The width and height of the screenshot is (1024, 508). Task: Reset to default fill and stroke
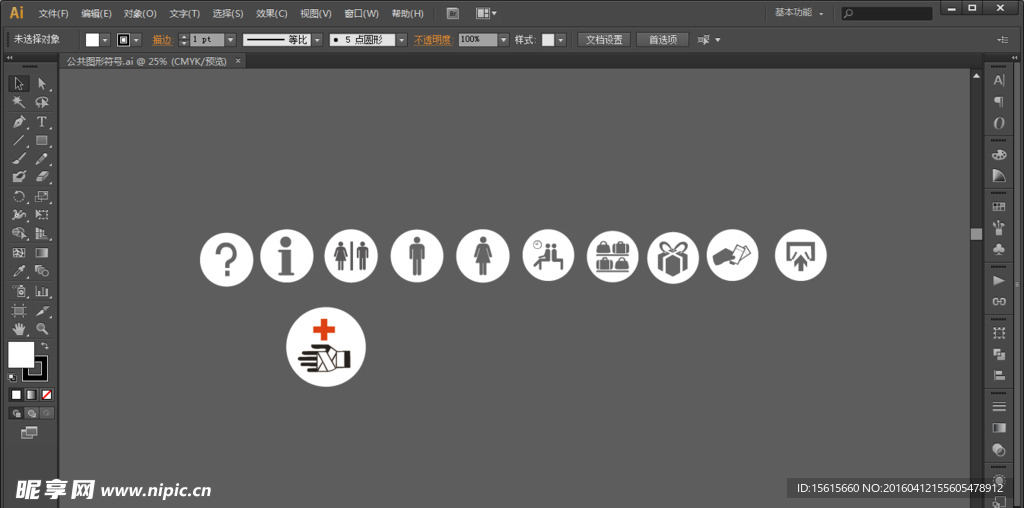click(12, 377)
